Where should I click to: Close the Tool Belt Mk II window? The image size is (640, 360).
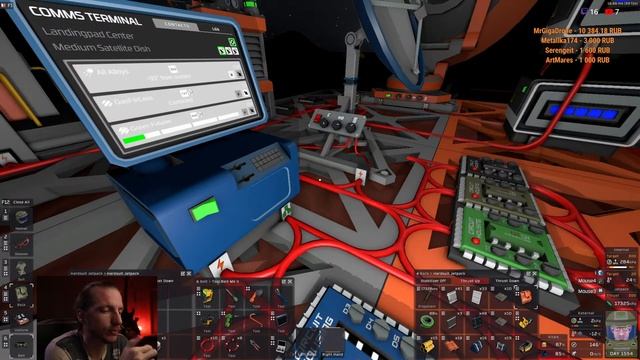(290, 282)
